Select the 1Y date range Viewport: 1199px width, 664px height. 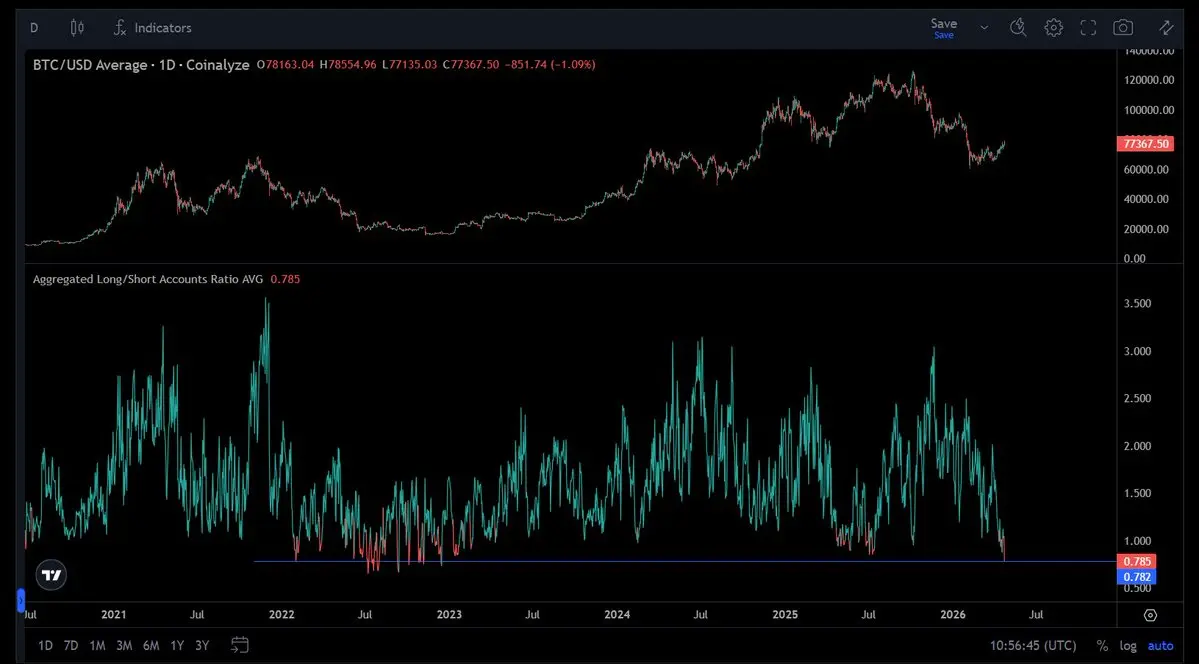pos(177,646)
